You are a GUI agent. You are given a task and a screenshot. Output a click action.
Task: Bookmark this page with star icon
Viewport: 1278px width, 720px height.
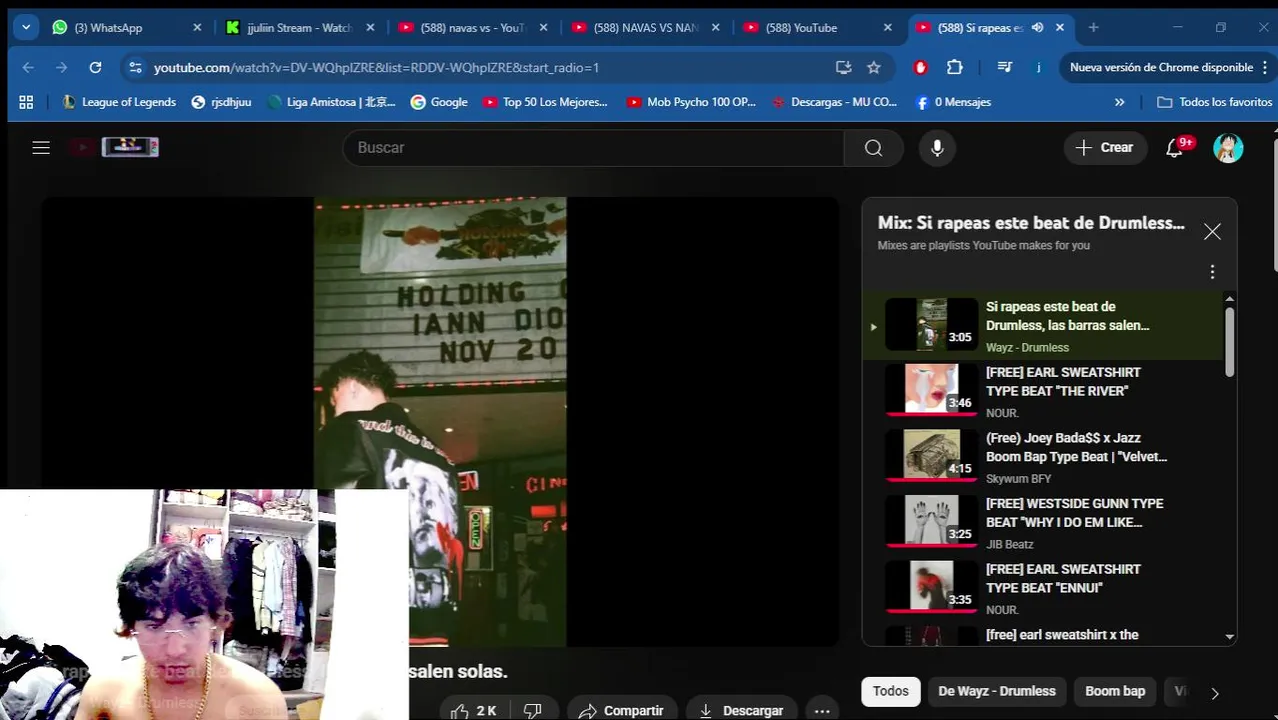pyautogui.click(x=874, y=67)
